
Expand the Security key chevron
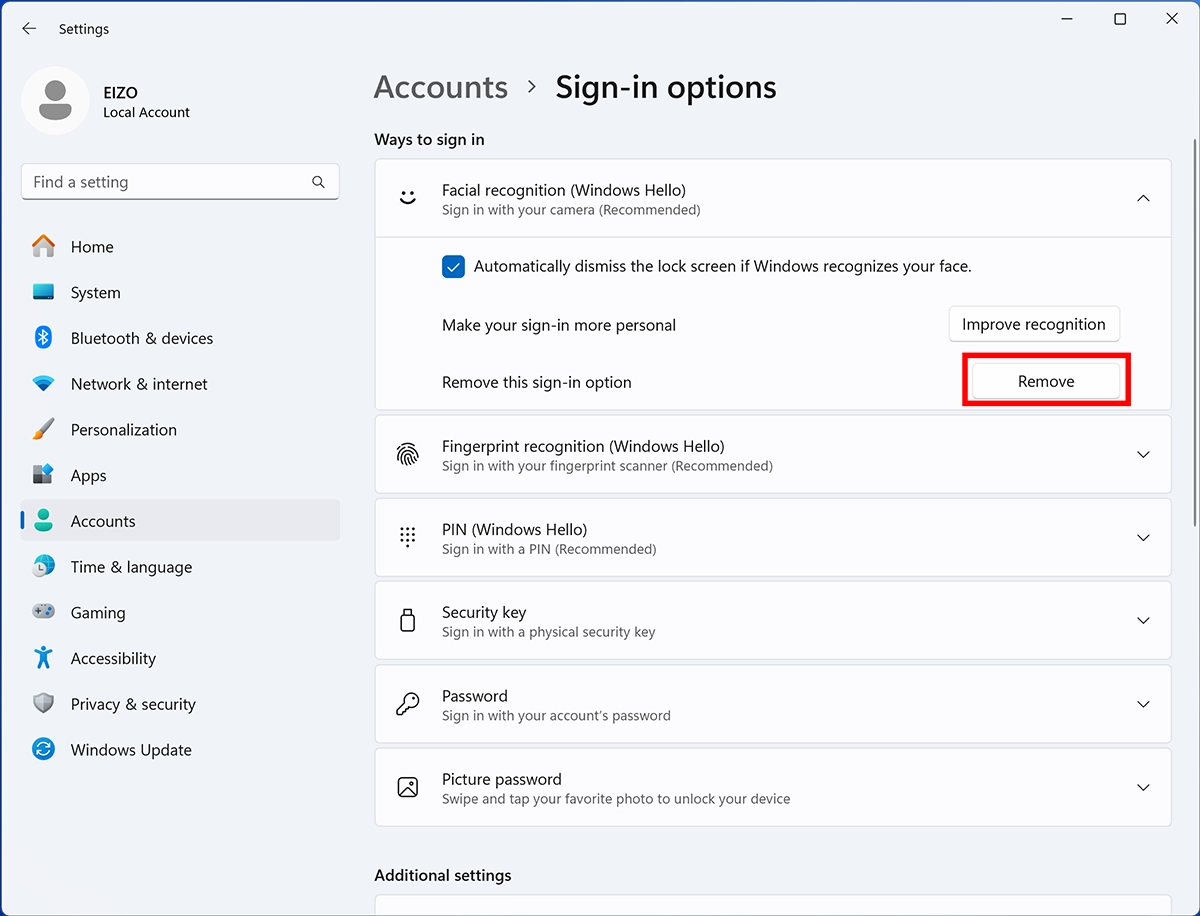pos(1143,620)
